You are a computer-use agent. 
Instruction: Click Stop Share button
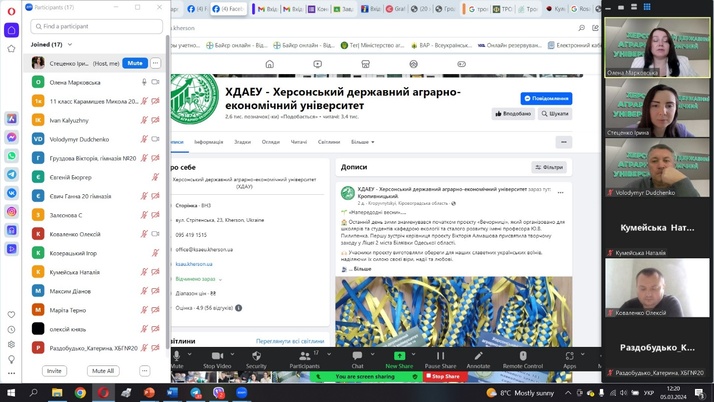pyautogui.click(x=445, y=377)
